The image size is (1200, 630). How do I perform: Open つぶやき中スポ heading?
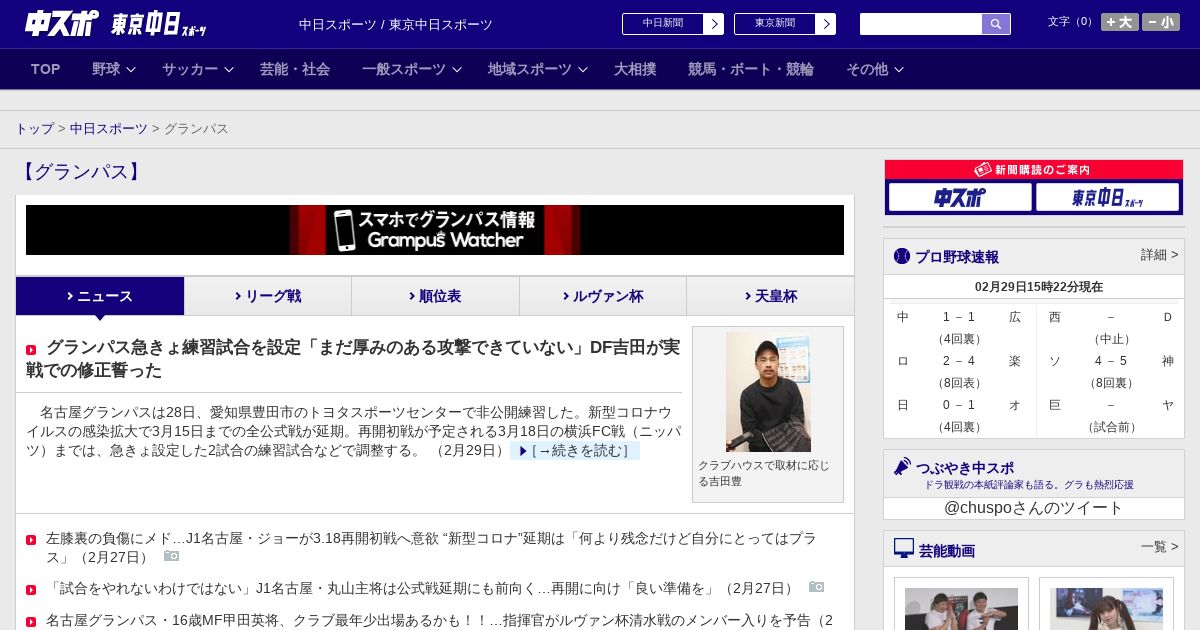click(x=964, y=468)
